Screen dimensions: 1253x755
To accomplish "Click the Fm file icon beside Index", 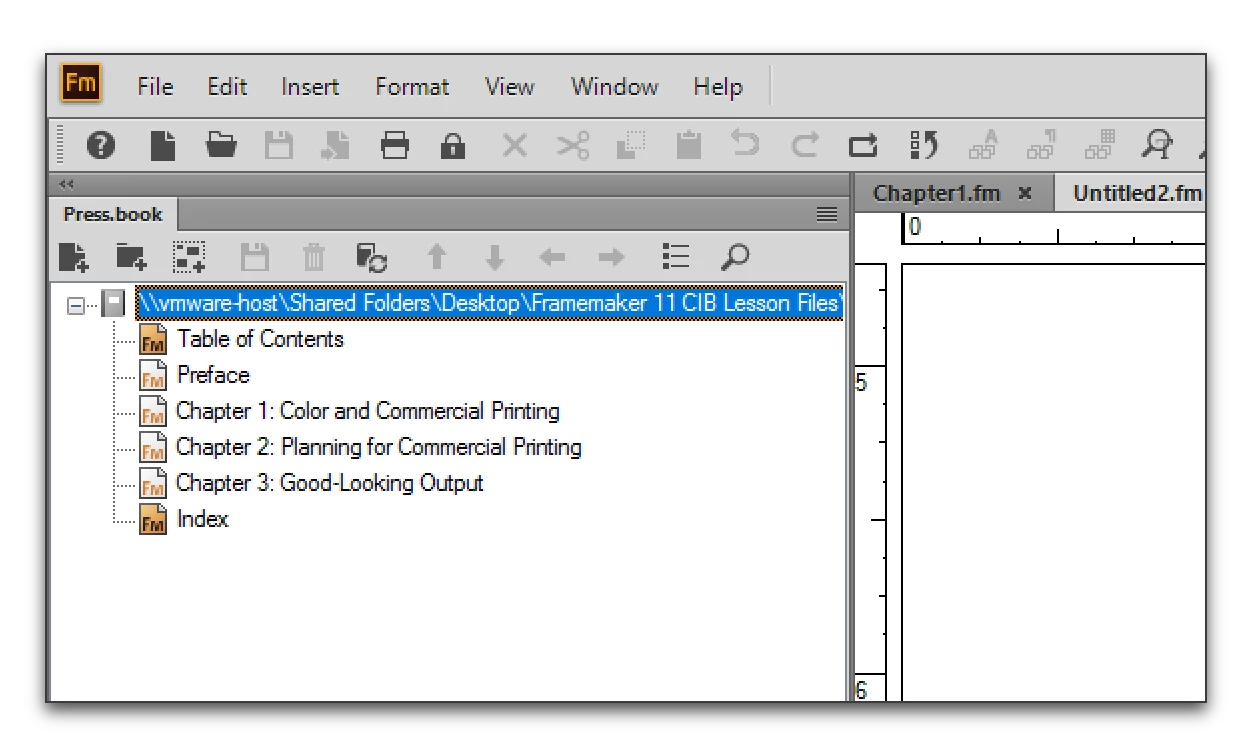I will (153, 520).
